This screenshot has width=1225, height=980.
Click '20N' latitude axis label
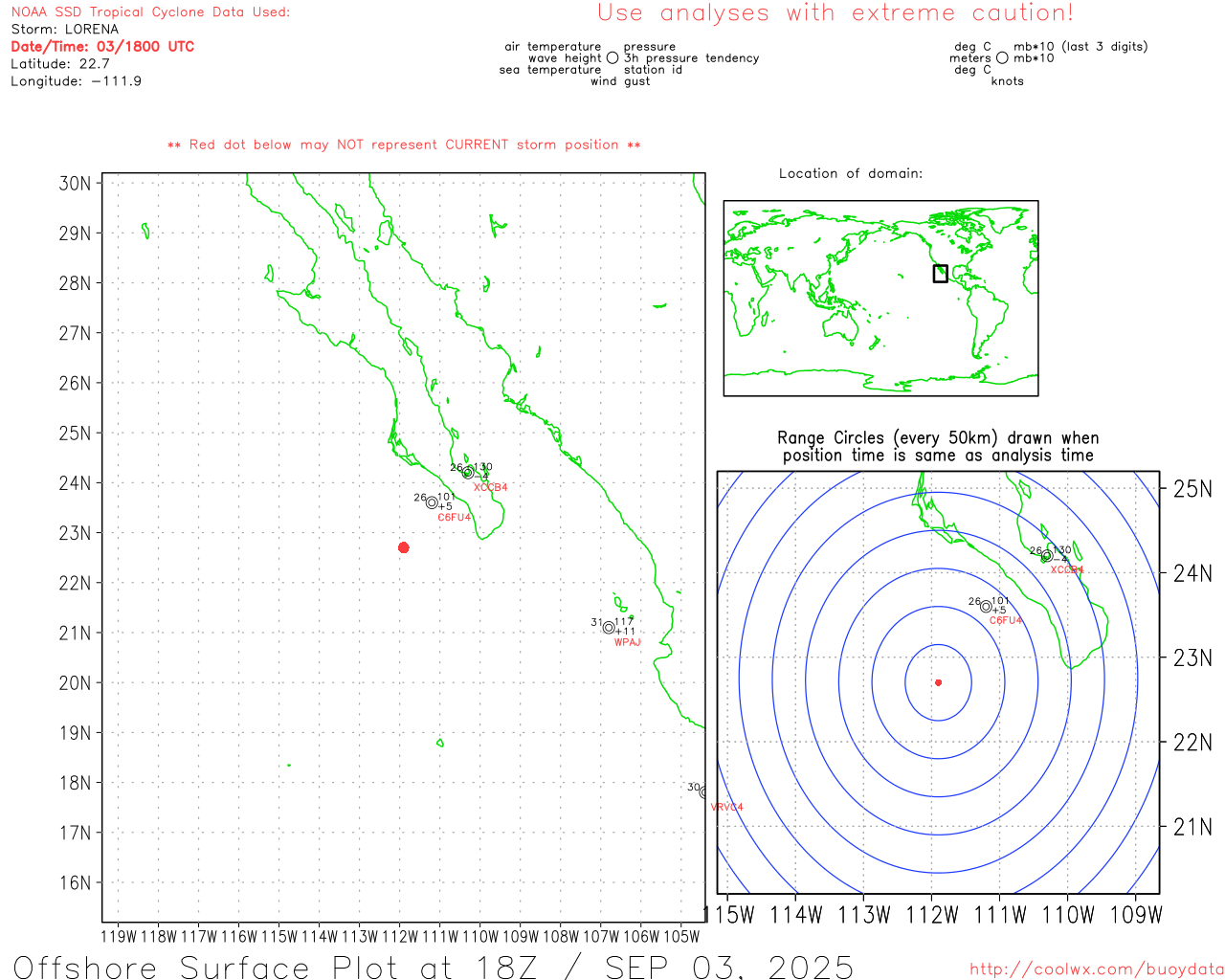(x=75, y=683)
